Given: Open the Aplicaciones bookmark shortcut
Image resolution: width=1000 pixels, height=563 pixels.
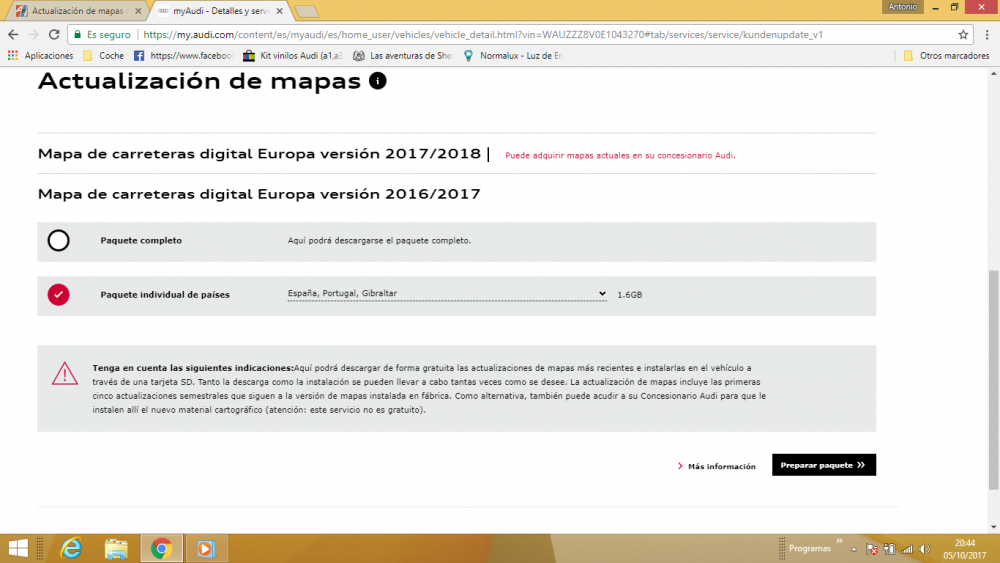Looking at the screenshot, I should 41,56.
